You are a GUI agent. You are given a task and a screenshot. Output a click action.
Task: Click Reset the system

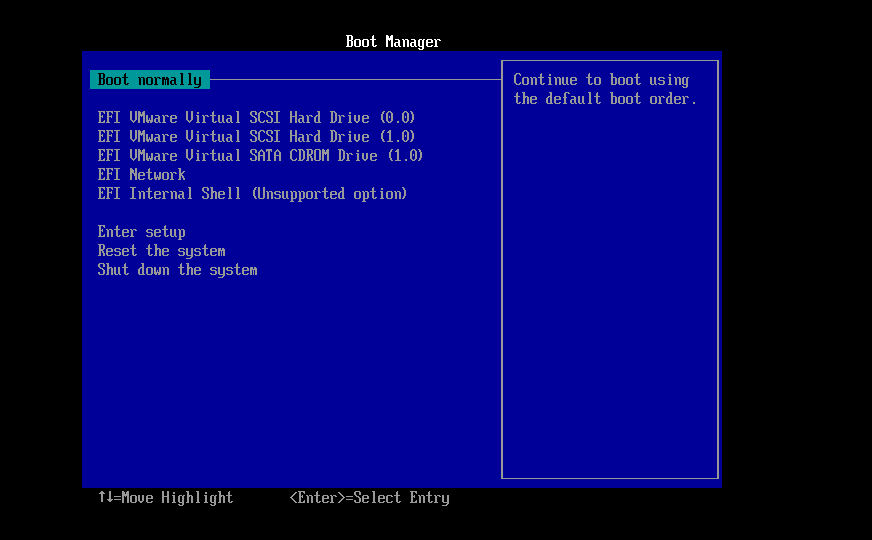[x=161, y=251]
